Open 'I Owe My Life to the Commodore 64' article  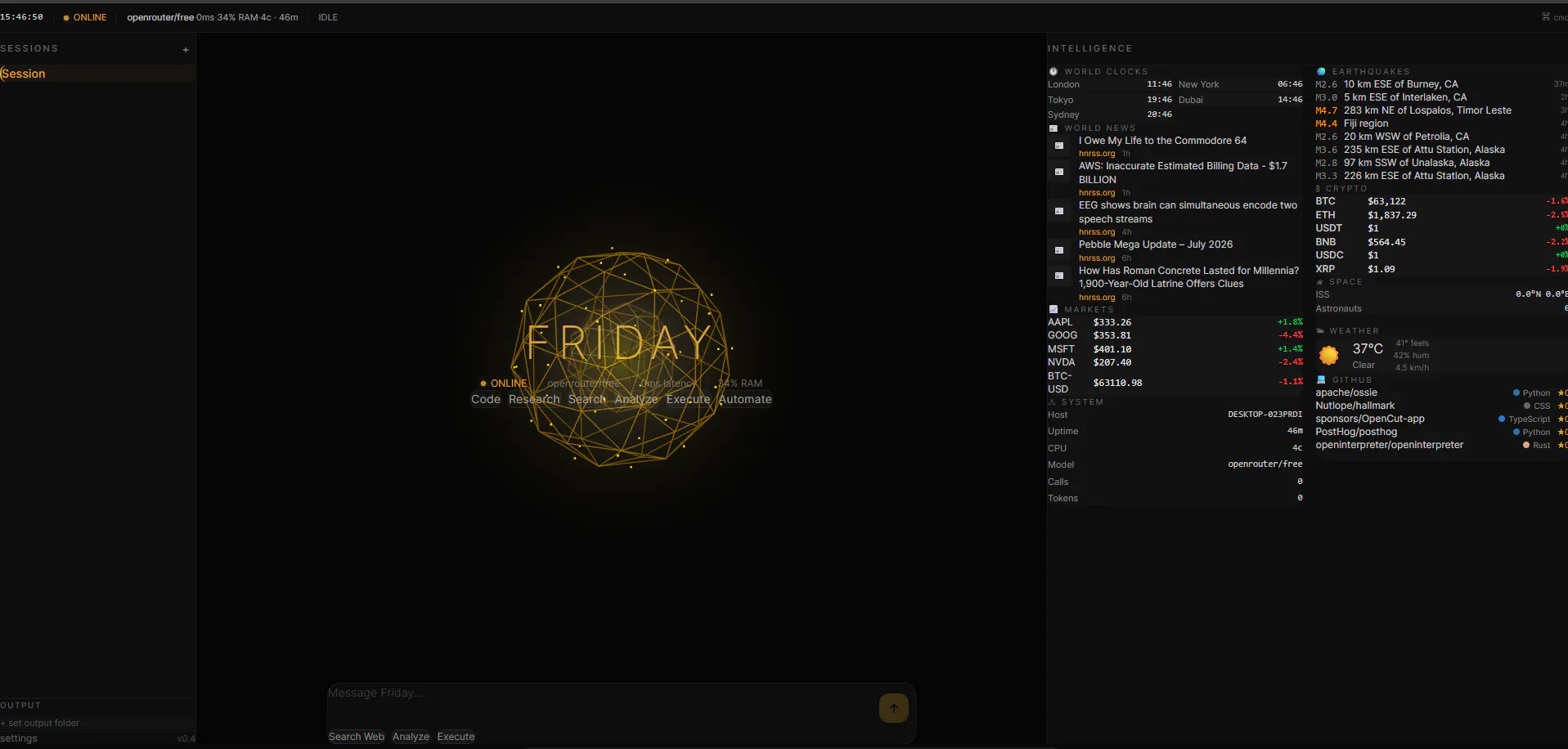tap(1162, 141)
